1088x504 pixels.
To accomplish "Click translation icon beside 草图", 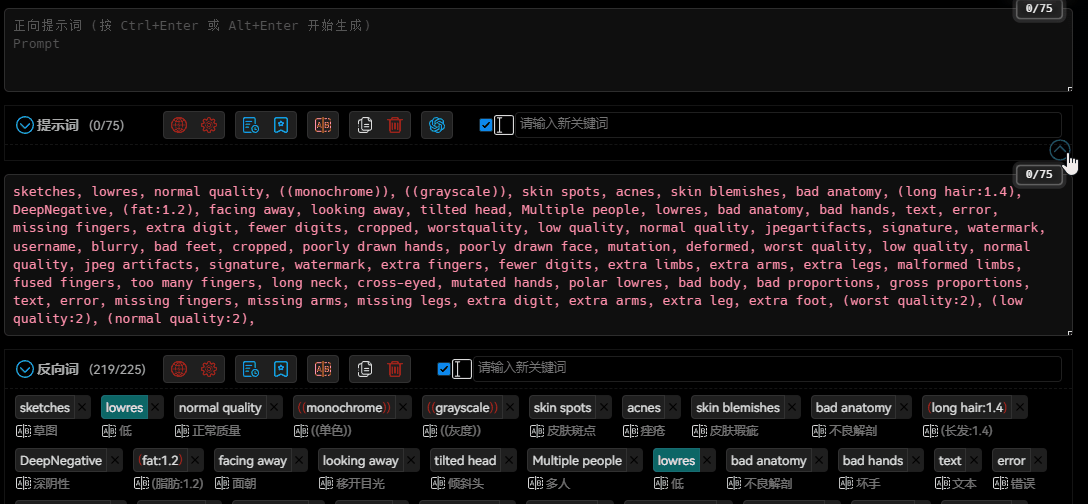I will click(23, 431).
